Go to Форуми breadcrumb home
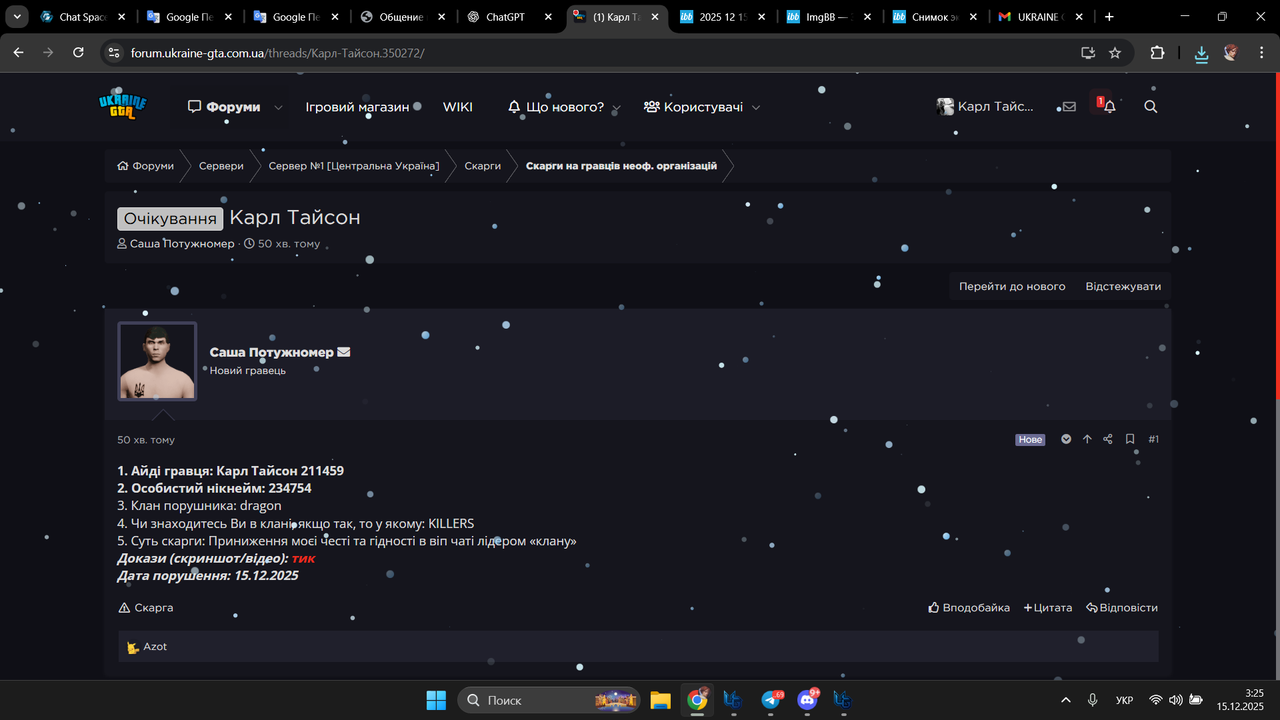Screen dimensions: 1280x720 146,166
